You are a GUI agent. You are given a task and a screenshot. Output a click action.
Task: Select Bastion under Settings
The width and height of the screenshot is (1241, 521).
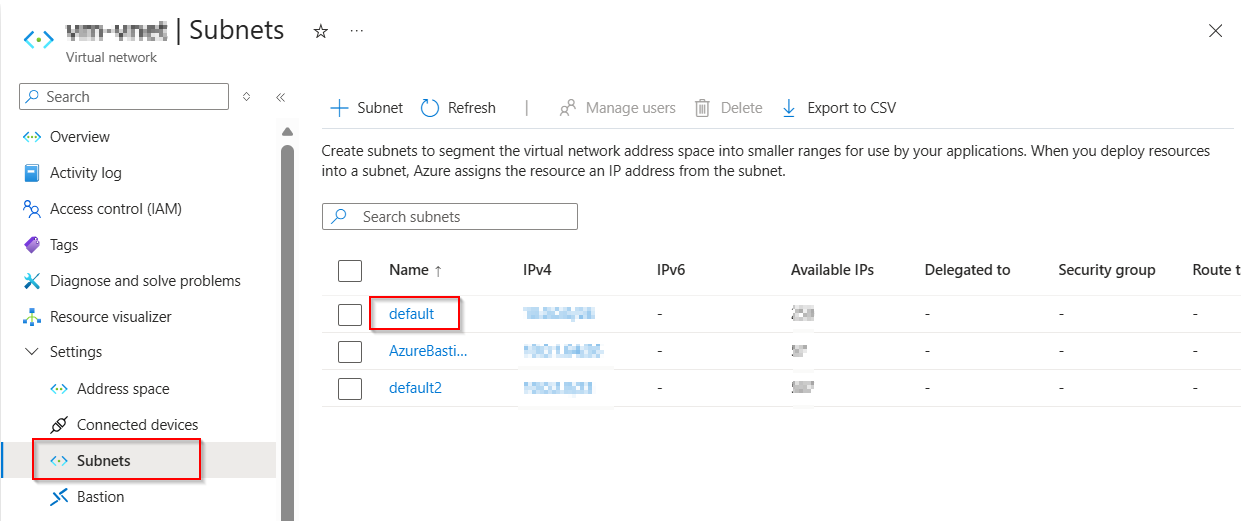(x=101, y=497)
